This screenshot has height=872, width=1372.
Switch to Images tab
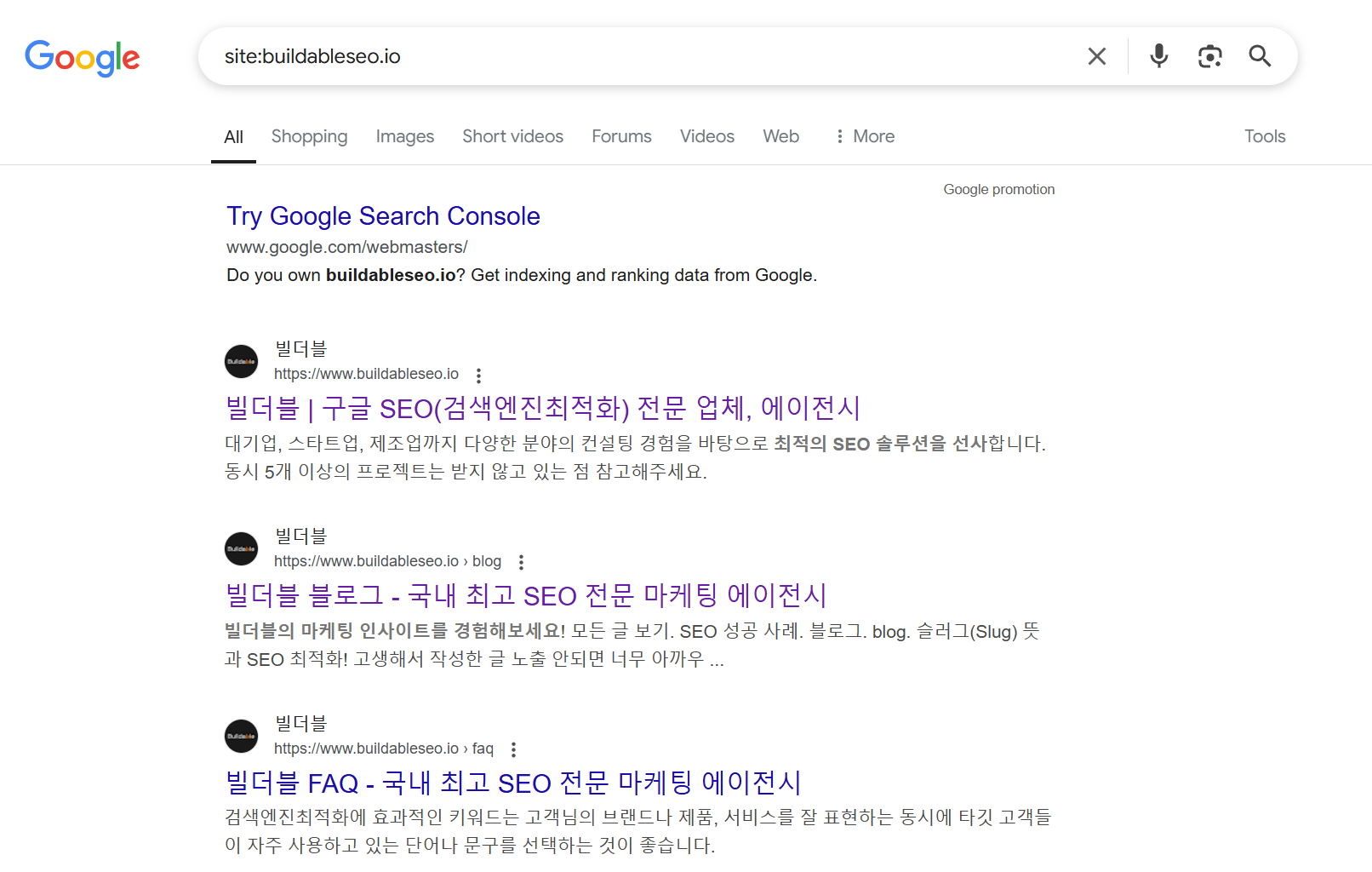click(x=404, y=137)
